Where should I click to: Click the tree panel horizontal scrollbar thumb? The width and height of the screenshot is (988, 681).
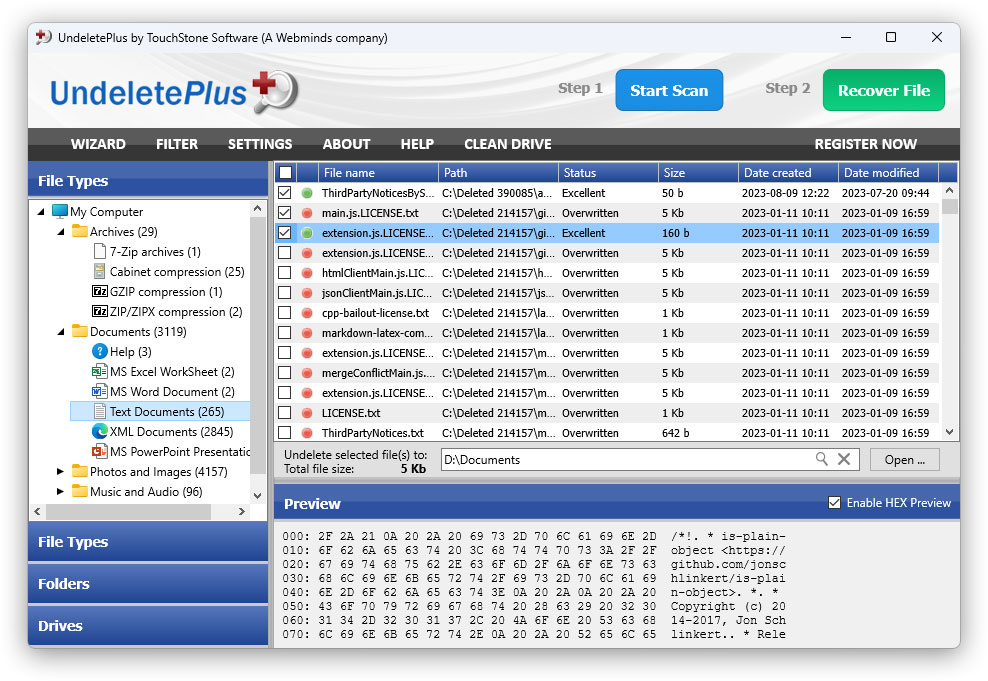click(x=129, y=512)
